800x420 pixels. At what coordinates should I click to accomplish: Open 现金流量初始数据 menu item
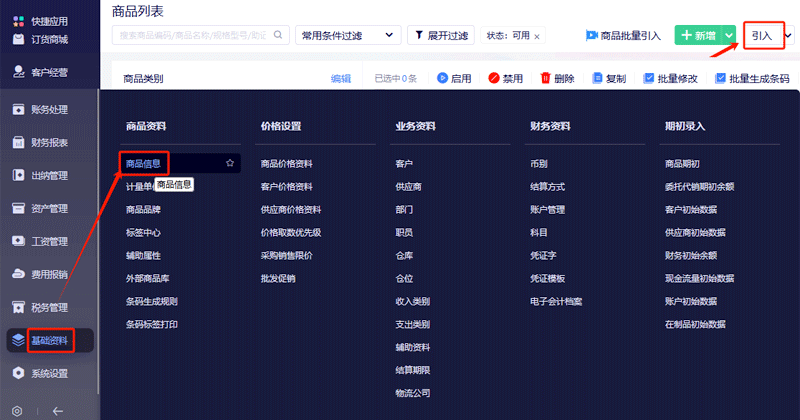click(699, 278)
